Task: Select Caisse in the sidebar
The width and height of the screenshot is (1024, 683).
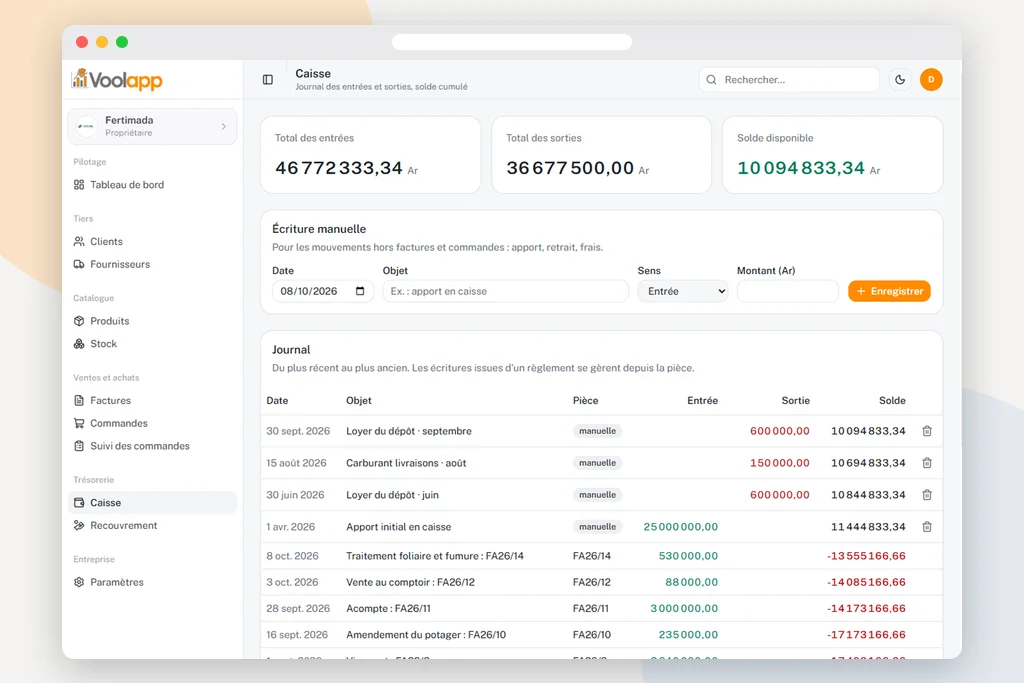Action: (152, 503)
